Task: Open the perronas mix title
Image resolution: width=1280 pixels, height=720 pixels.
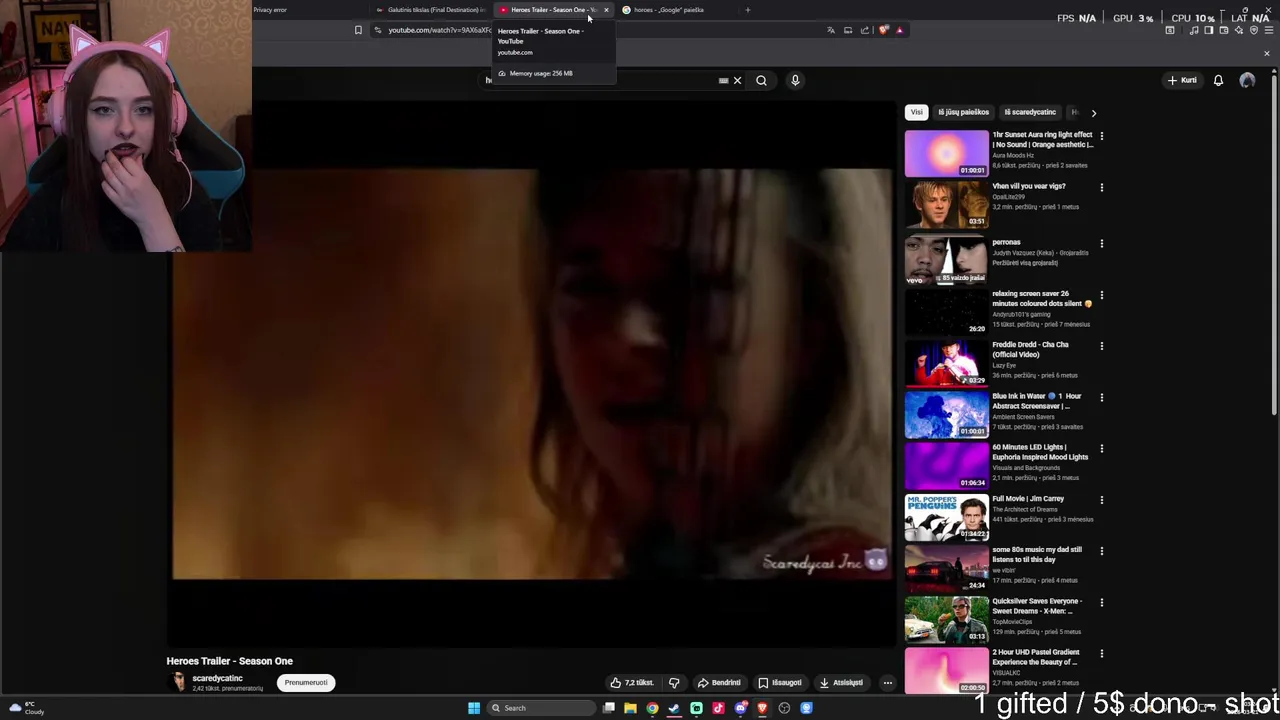Action: coord(1006,242)
